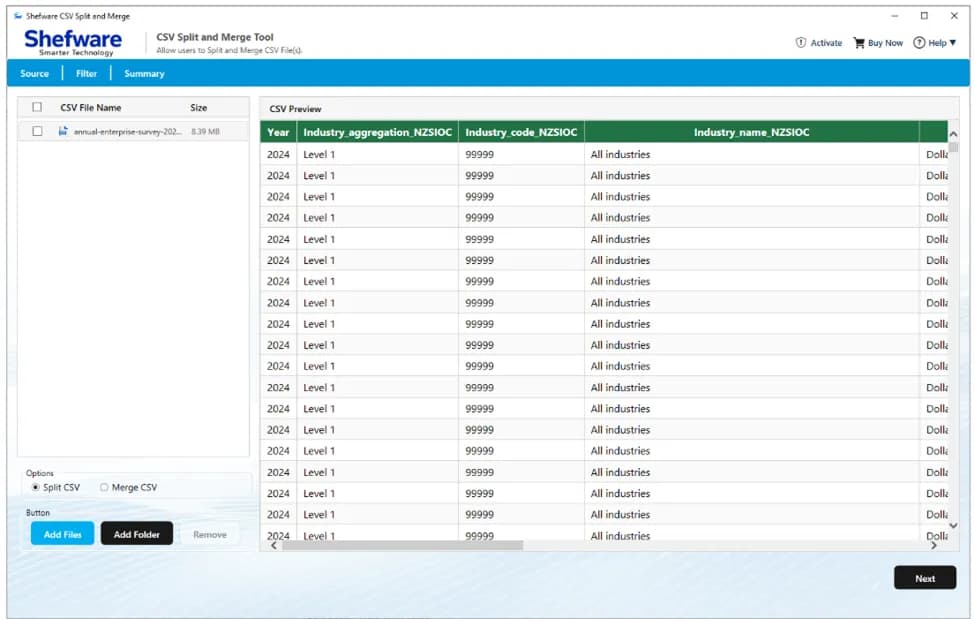Minimize the Shefware window
Image resolution: width=975 pixels, height=619 pixels.
[895, 16]
